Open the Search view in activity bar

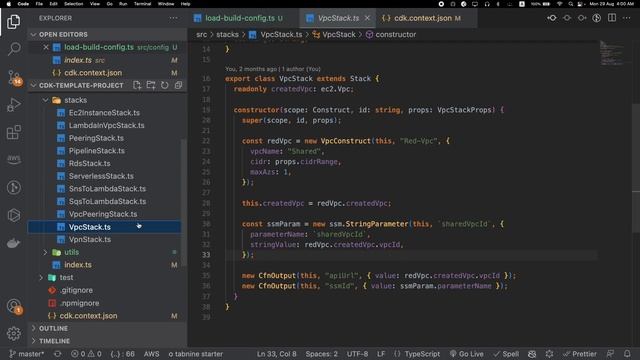pyautogui.click(x=13, y=49)
